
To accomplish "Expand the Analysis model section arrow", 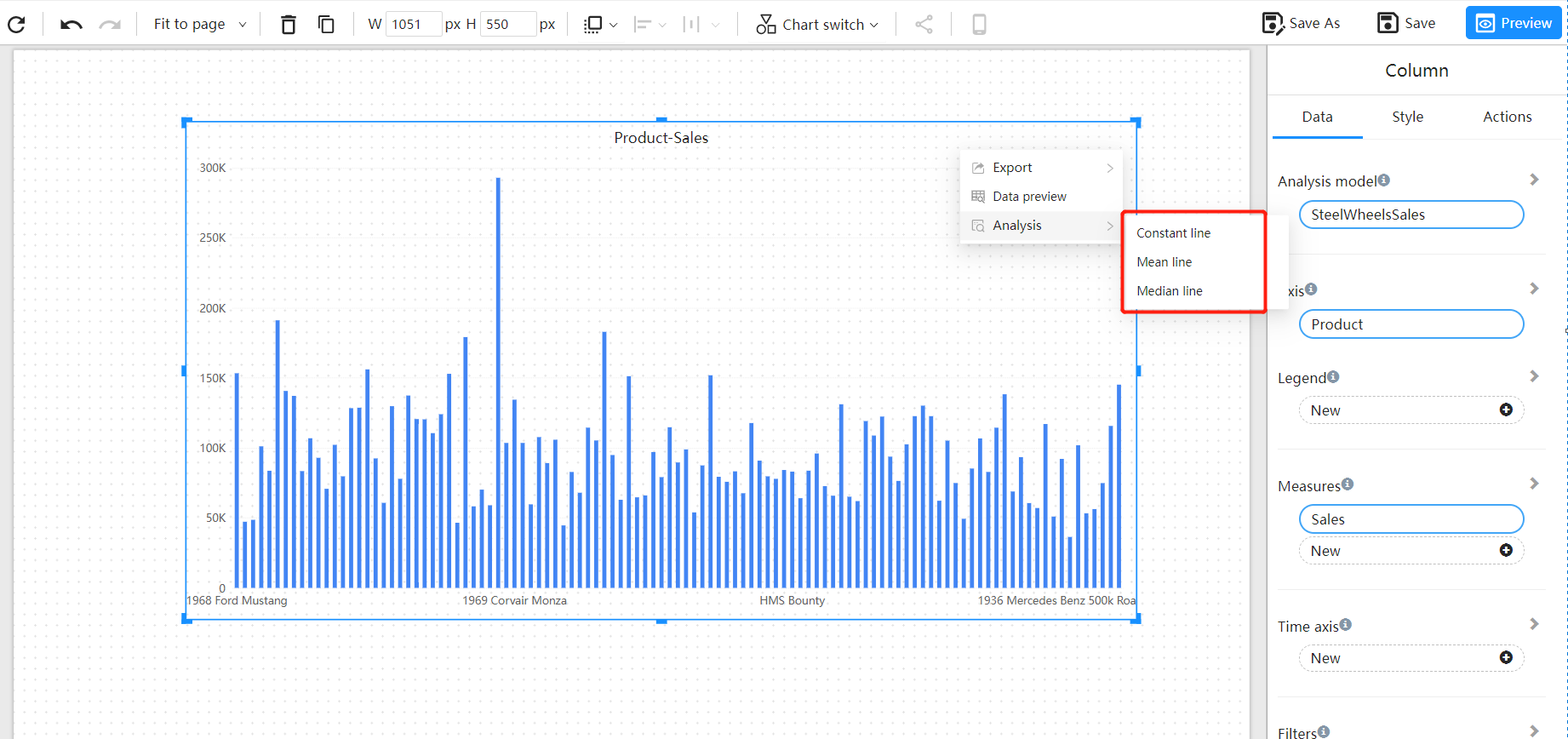I will click(1534, 180).
